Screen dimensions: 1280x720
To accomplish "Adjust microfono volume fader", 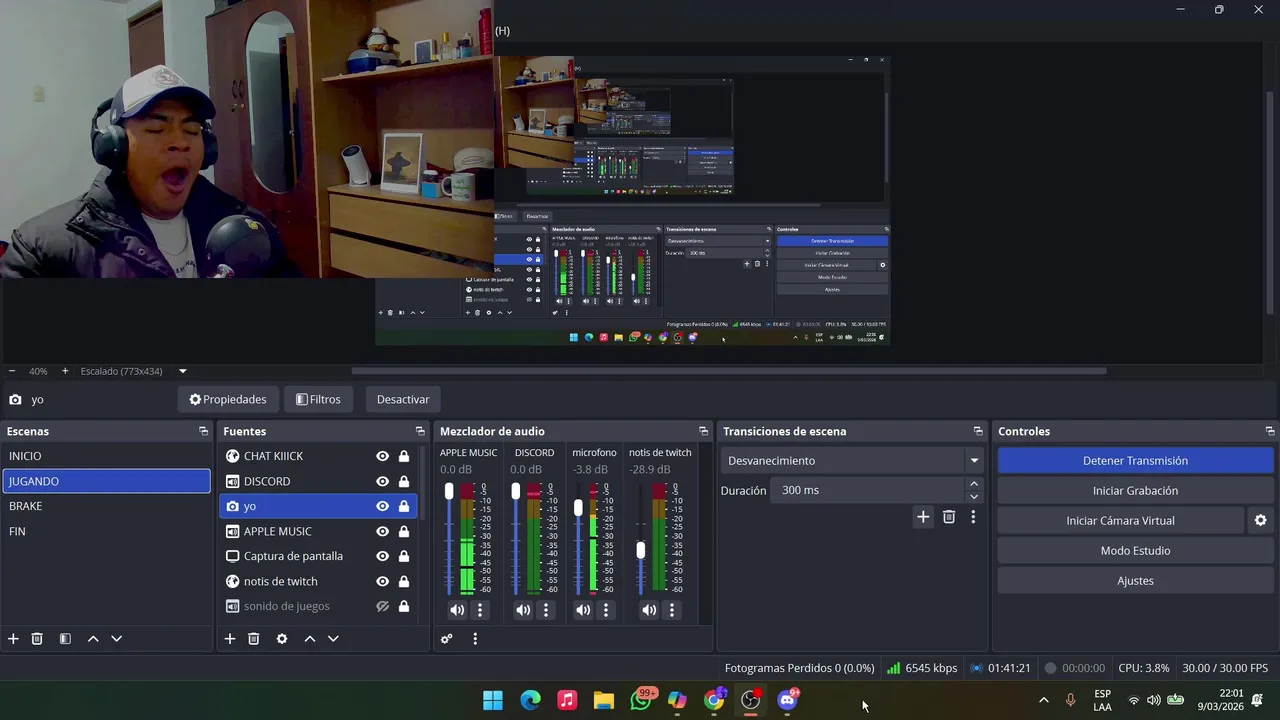I will 578,508.
